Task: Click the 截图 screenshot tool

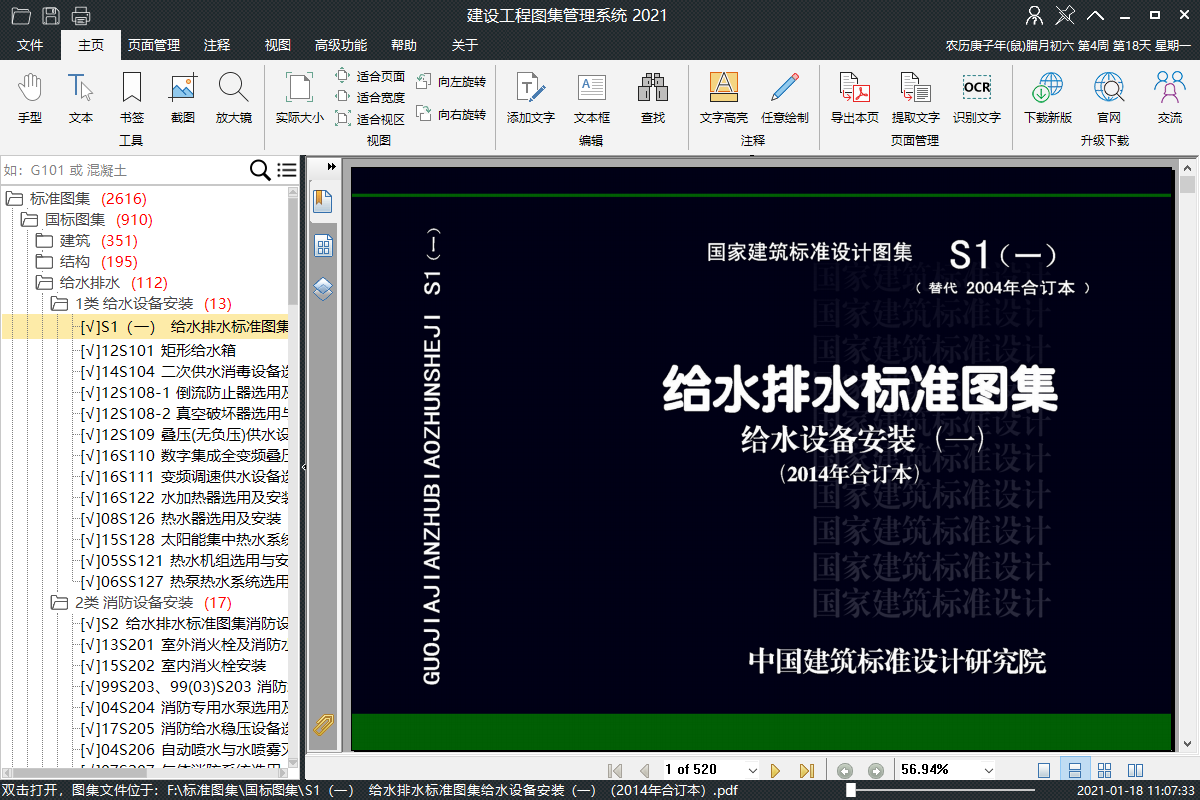Action: [182, 98]
